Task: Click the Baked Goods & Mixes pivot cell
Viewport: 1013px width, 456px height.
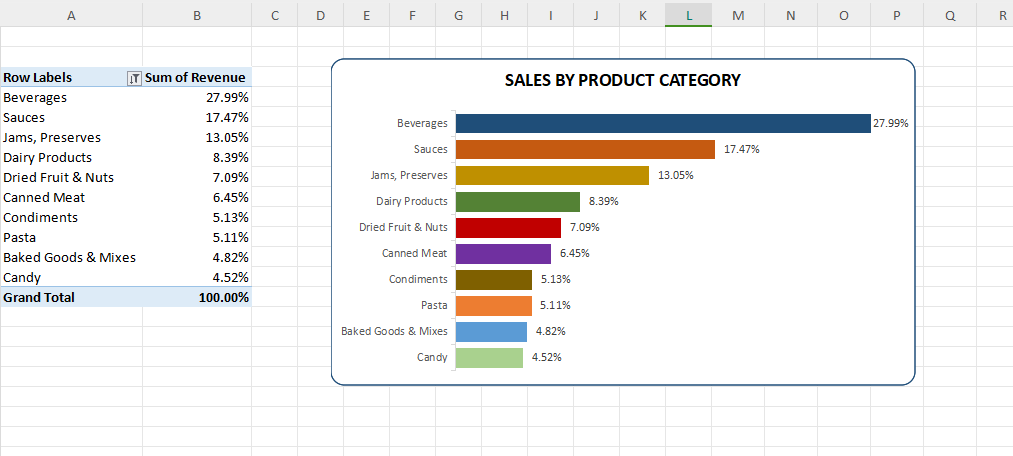Action: [x=69, y=257]
